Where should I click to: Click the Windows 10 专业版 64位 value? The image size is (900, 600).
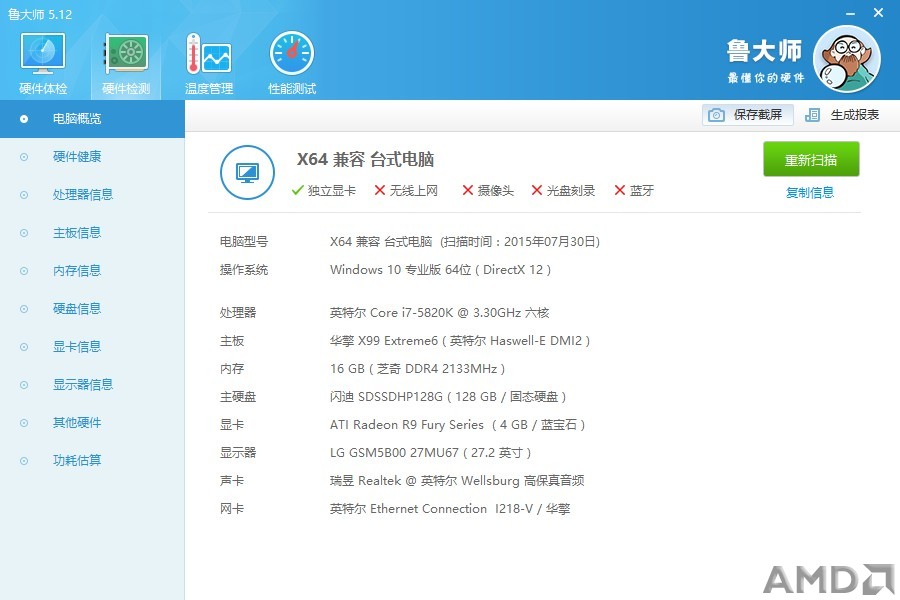click(x=440, y=270)
